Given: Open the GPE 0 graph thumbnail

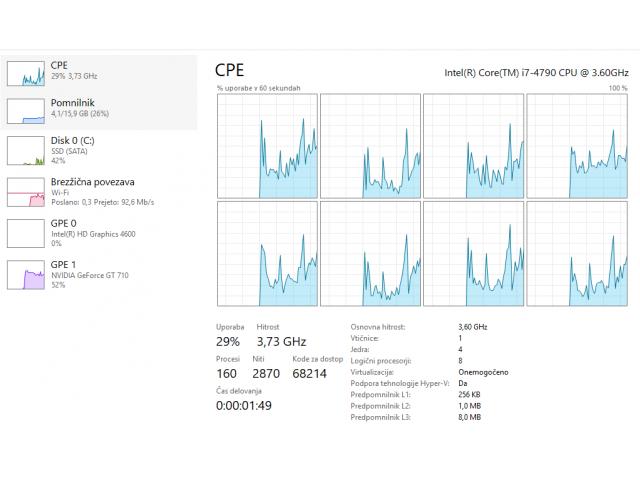Looking at the screenshot, I should click(x=26, y=233).
